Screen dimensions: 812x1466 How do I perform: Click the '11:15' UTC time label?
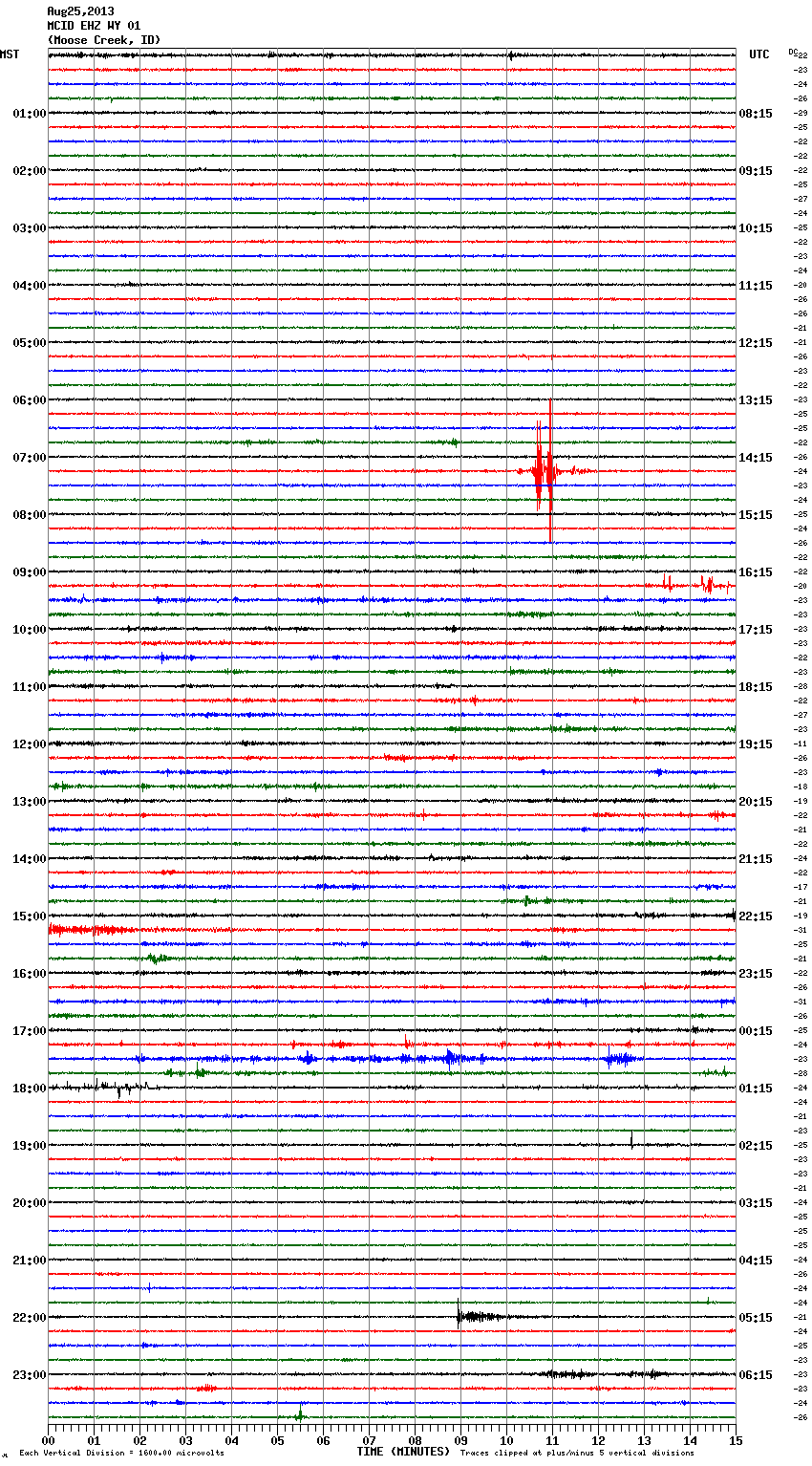756,286
